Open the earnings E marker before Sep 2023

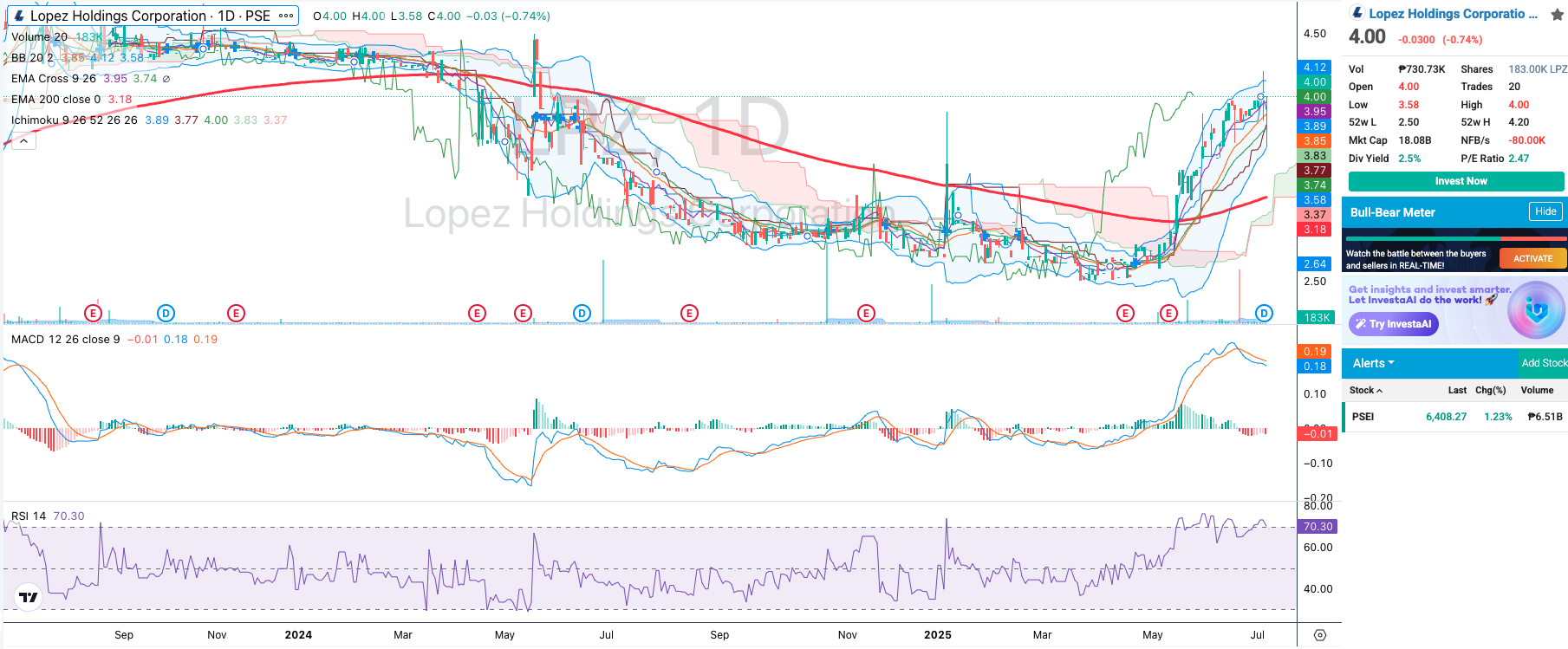93,313
